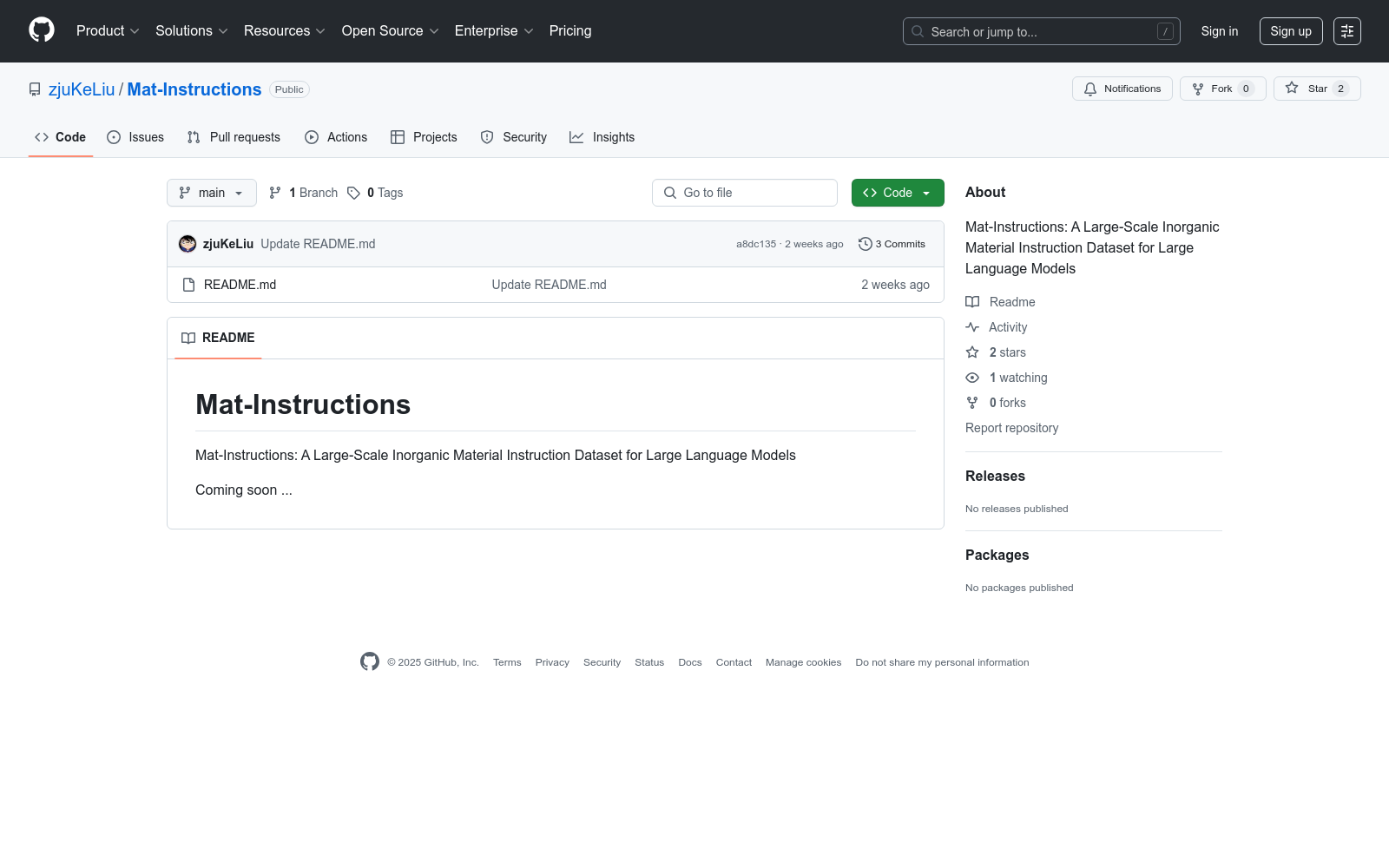Focus the Search or jump to field
Viewport: 1389px width, 868px height.
tap(1042, 31)
